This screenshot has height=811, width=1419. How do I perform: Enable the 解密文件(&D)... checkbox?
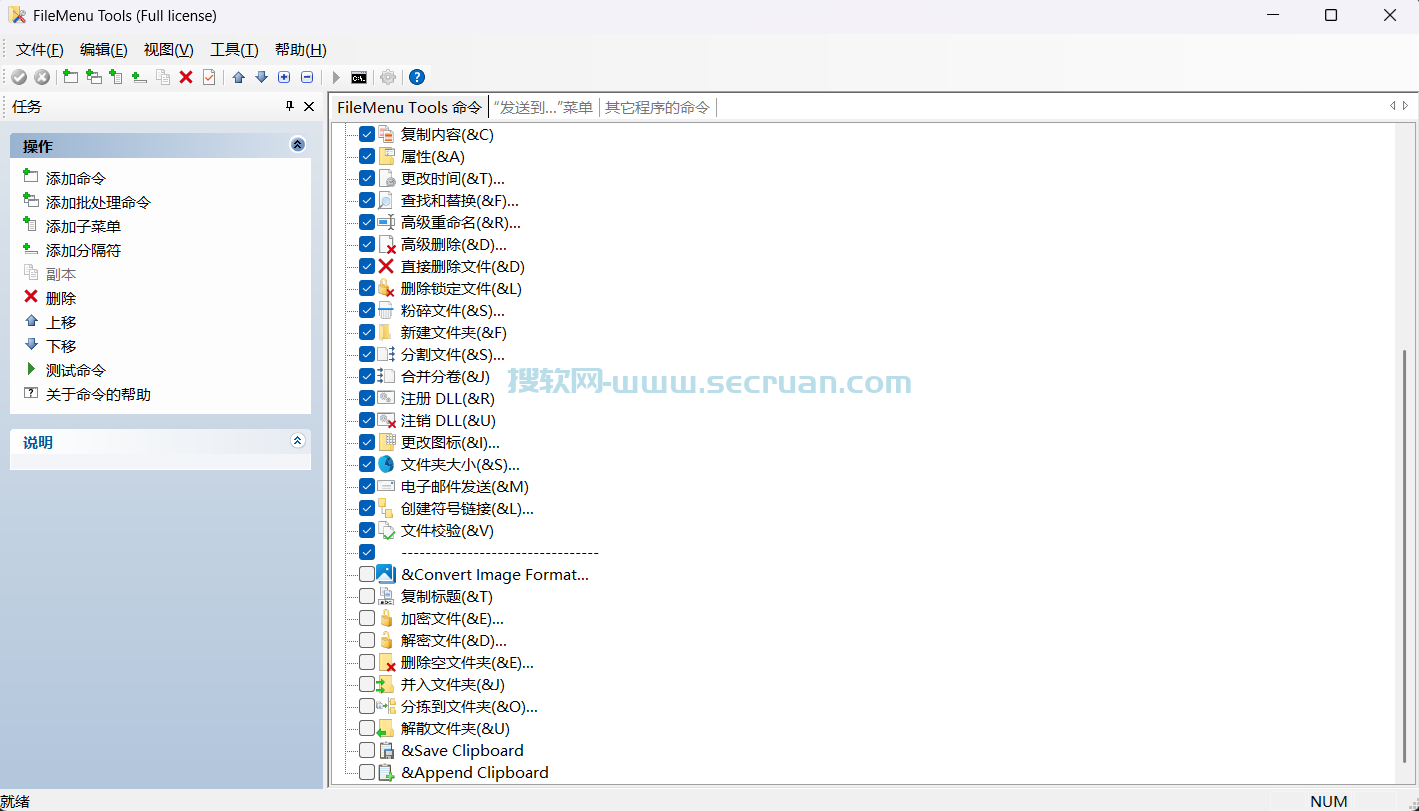point(367,640)
